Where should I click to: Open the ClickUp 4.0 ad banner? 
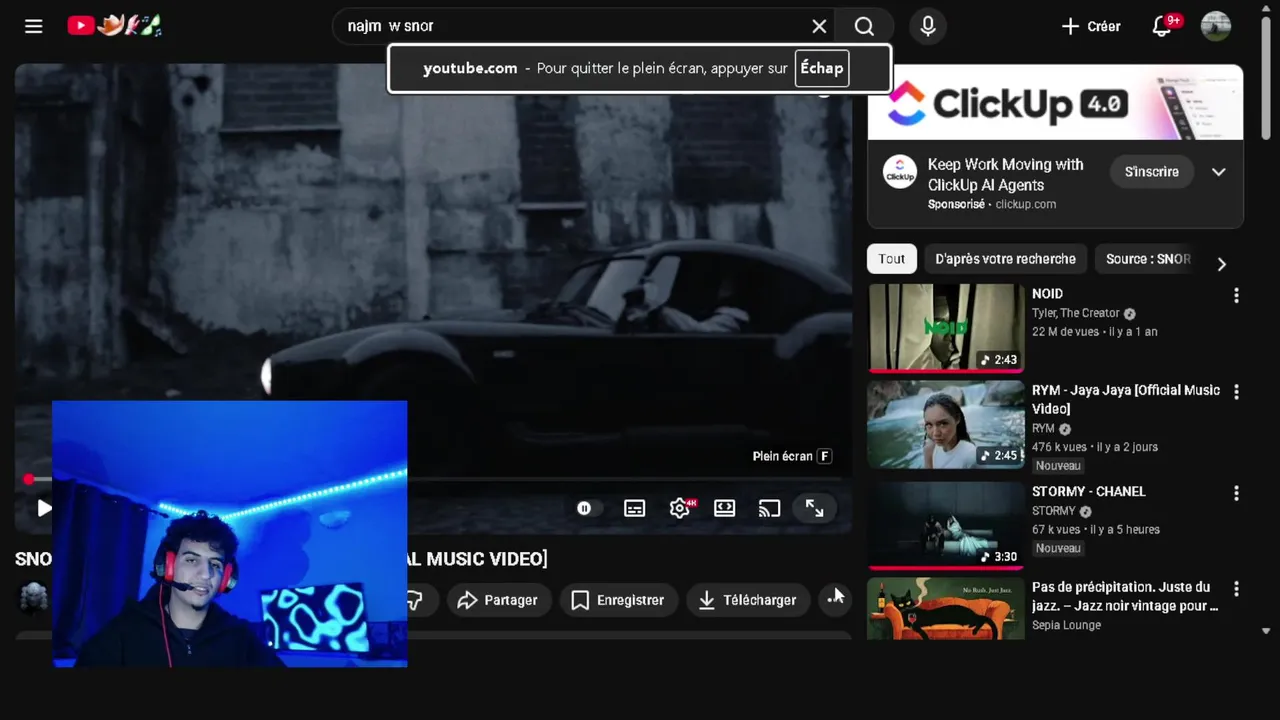pyautogui.click(x=1055, y=102)
